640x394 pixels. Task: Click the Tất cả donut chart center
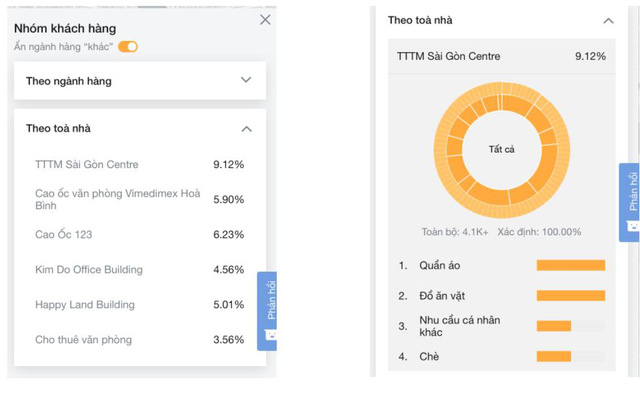pyautogui.click(x=502, y=149)
